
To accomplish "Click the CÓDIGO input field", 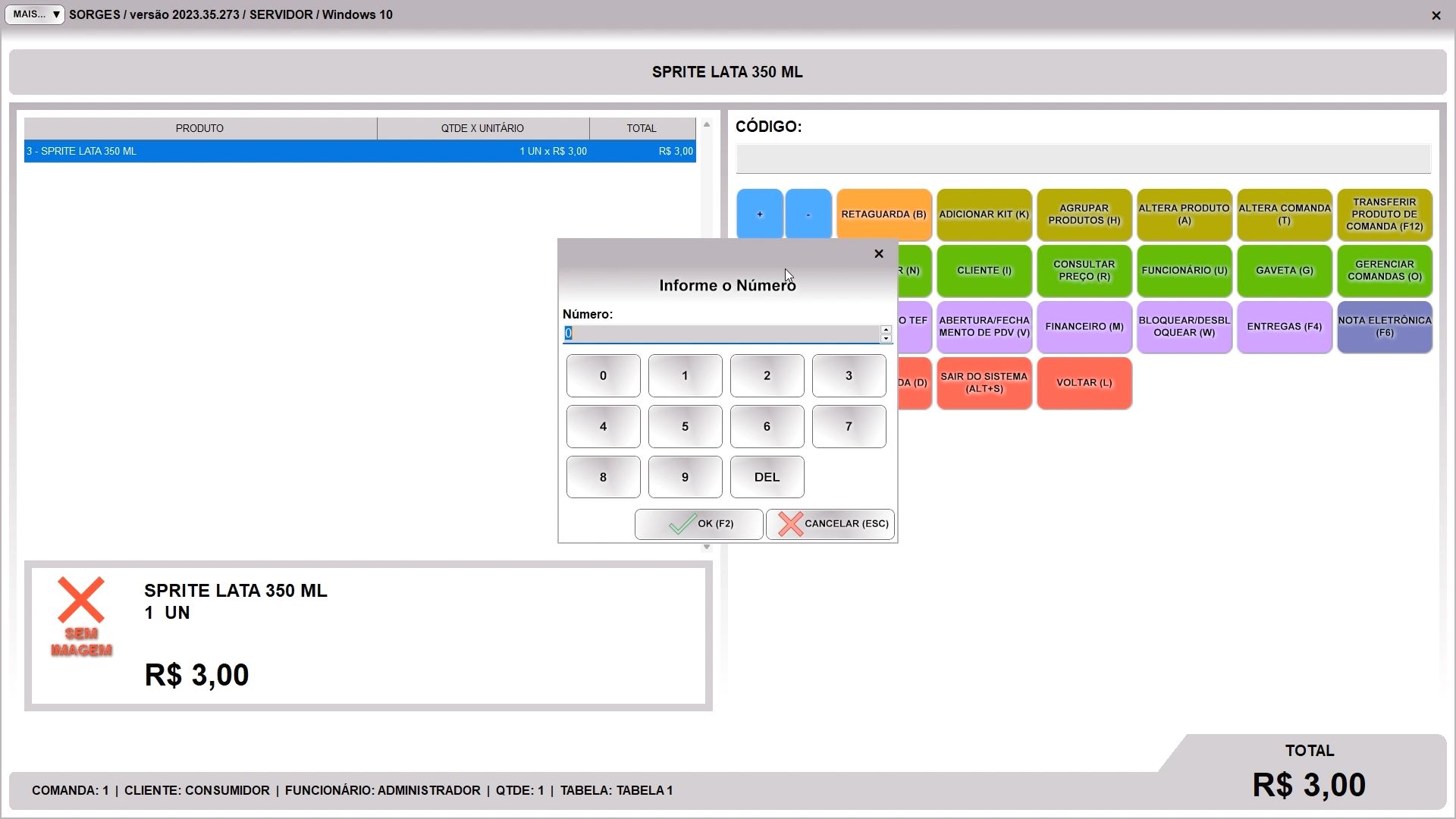I will 1083,159.
